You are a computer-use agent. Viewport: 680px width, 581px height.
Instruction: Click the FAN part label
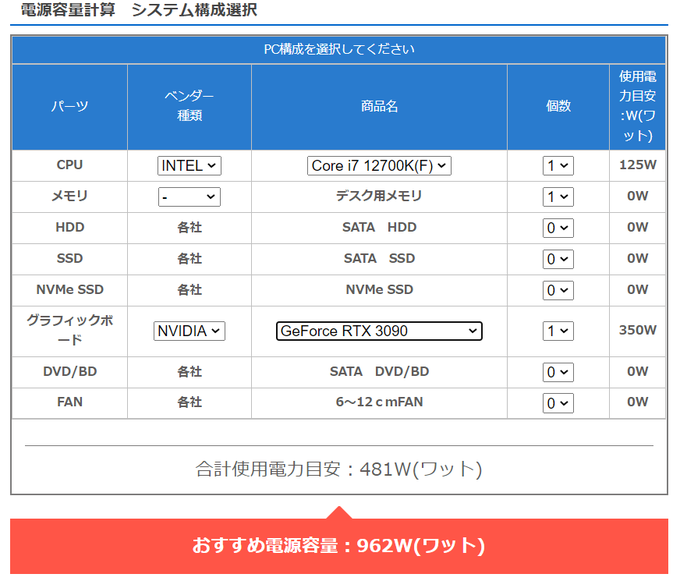tap(69, 402)
